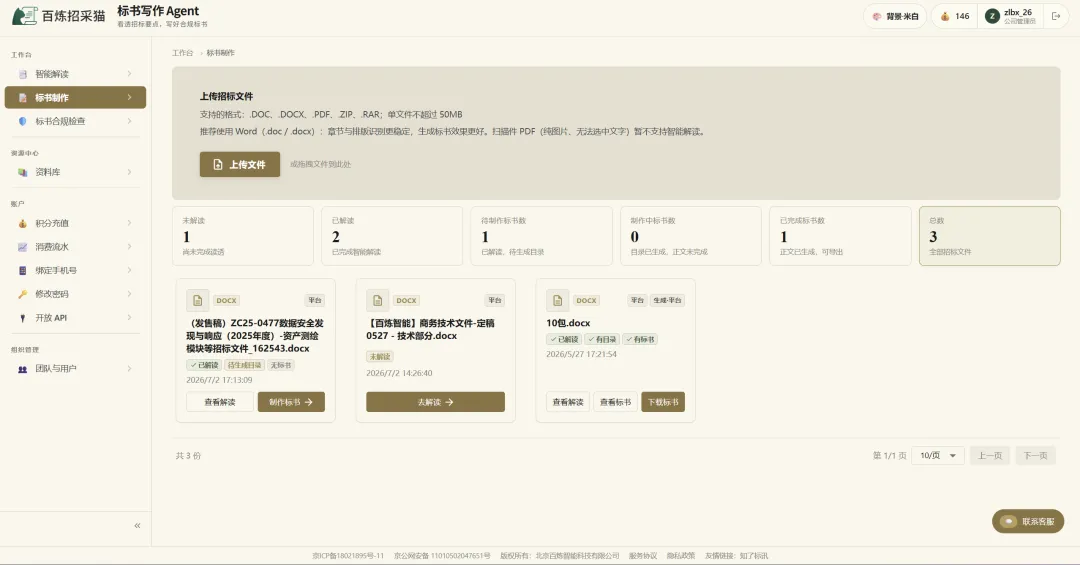
Task: Expand 标书合规检查 chevron arrow
Action: [129, 121]
